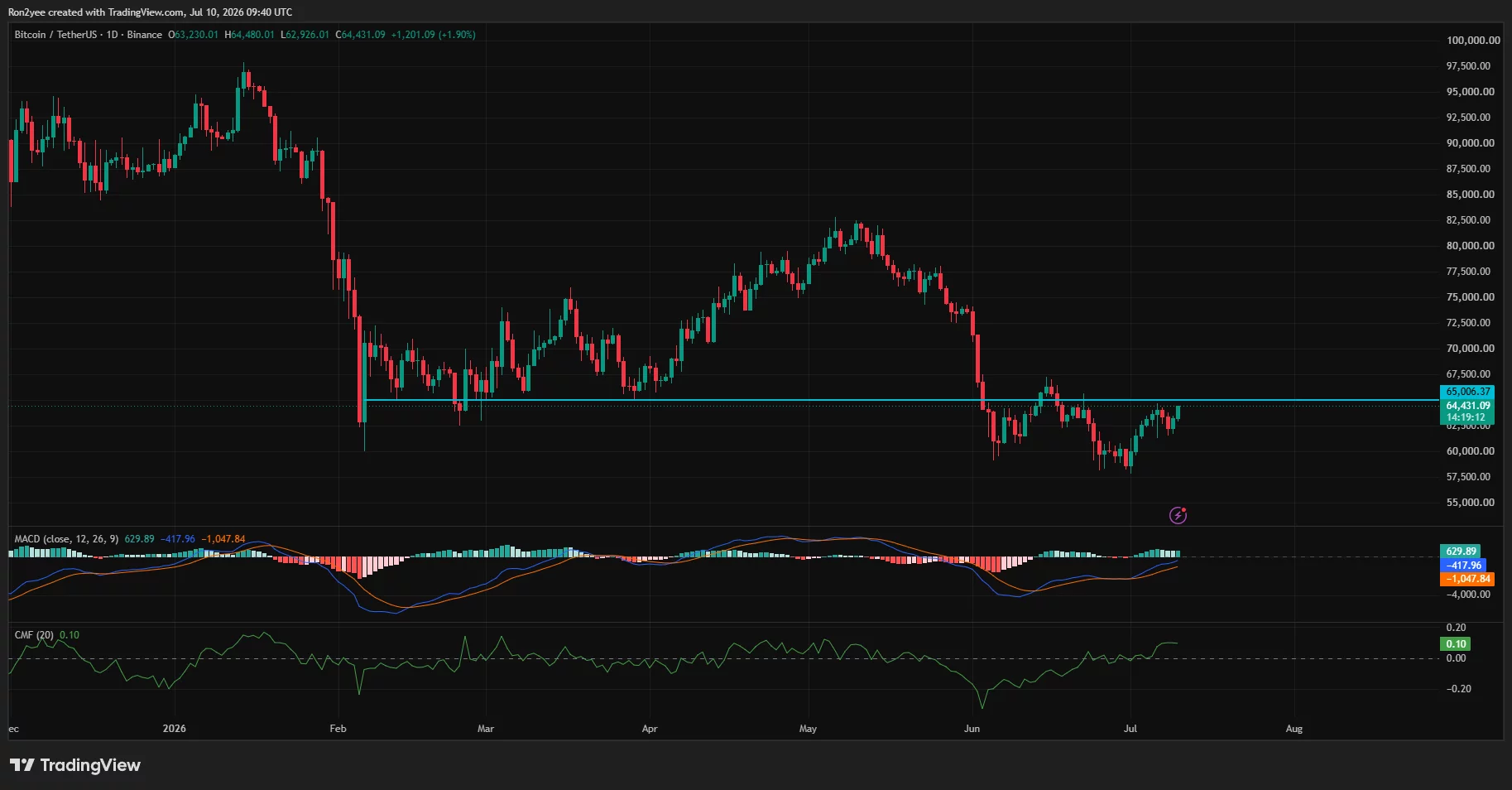Click the Bitcoin / TetherUS symbol title
Screen dimensions: 1512x790
[55, 35]
